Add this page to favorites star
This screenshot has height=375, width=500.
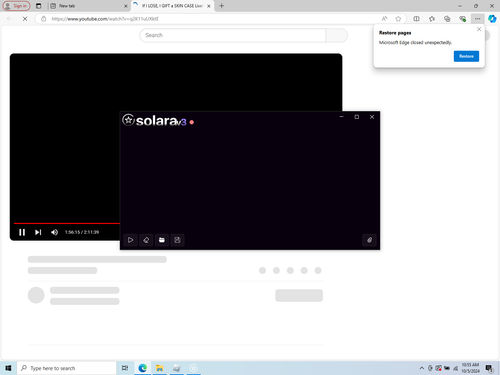398,19
